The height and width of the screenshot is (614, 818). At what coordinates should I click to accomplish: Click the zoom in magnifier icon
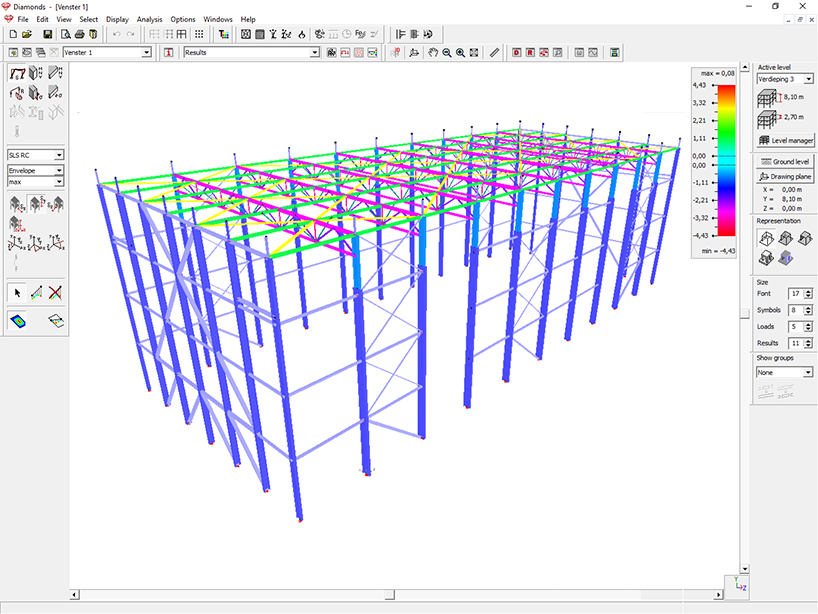click(x=460, y=52)
